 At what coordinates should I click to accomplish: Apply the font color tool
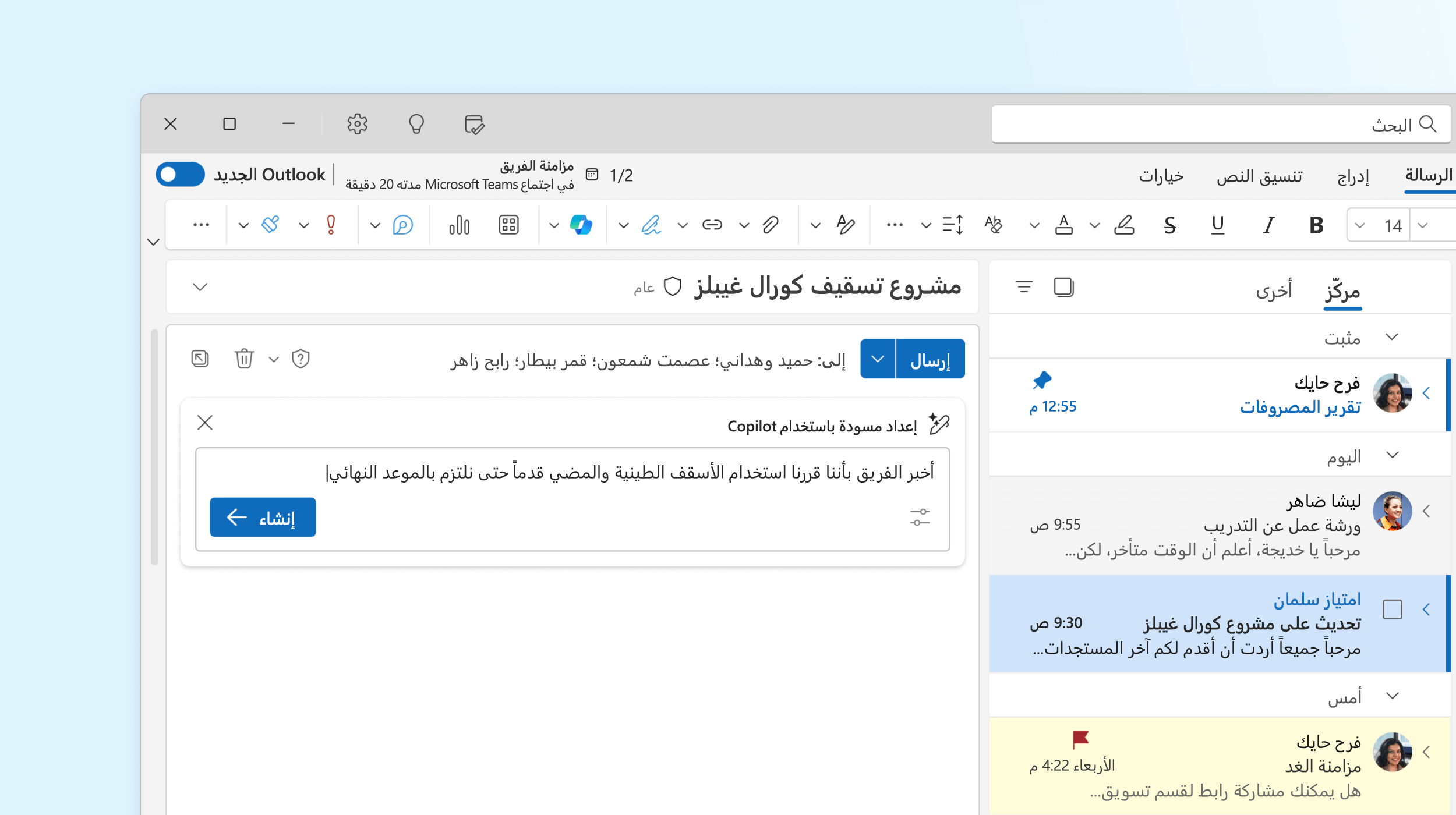[x=1064, y=225]
